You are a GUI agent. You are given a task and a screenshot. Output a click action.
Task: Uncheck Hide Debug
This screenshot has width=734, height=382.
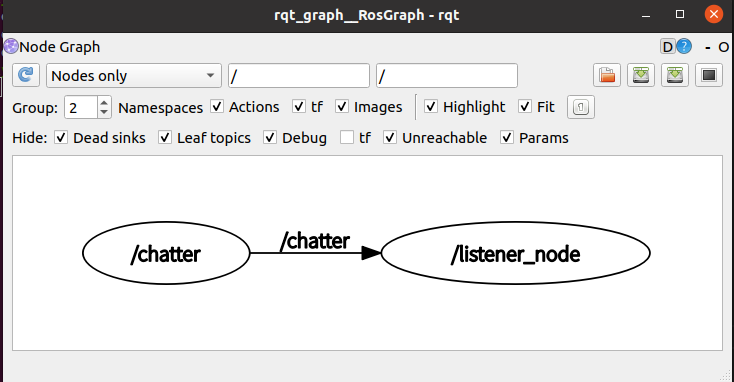point(270,138)
